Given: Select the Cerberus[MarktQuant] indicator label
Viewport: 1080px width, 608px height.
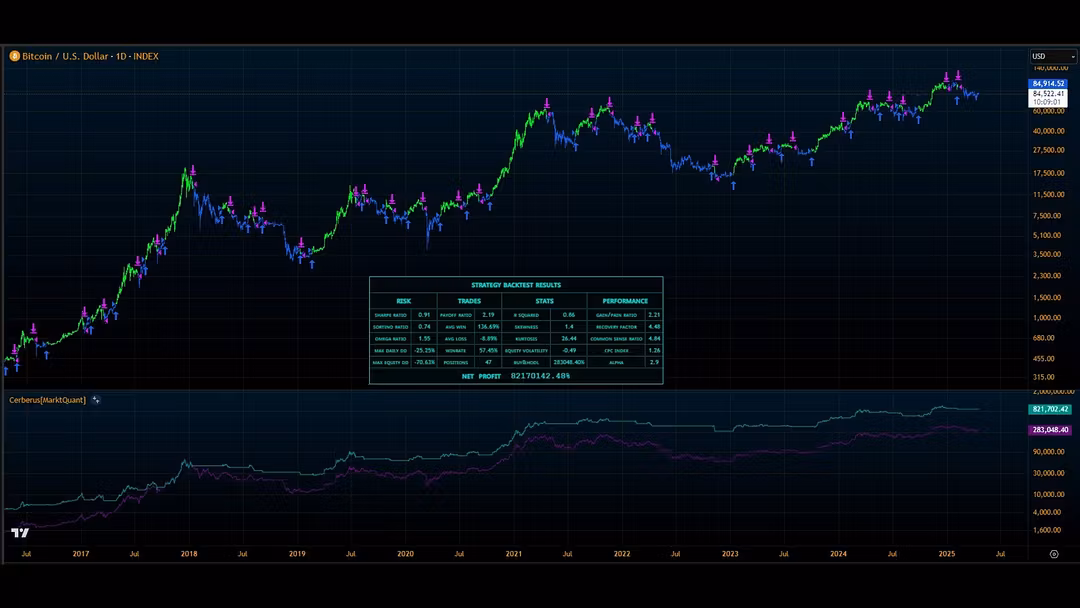Looking at the screenshot, I should pos(47,400).
